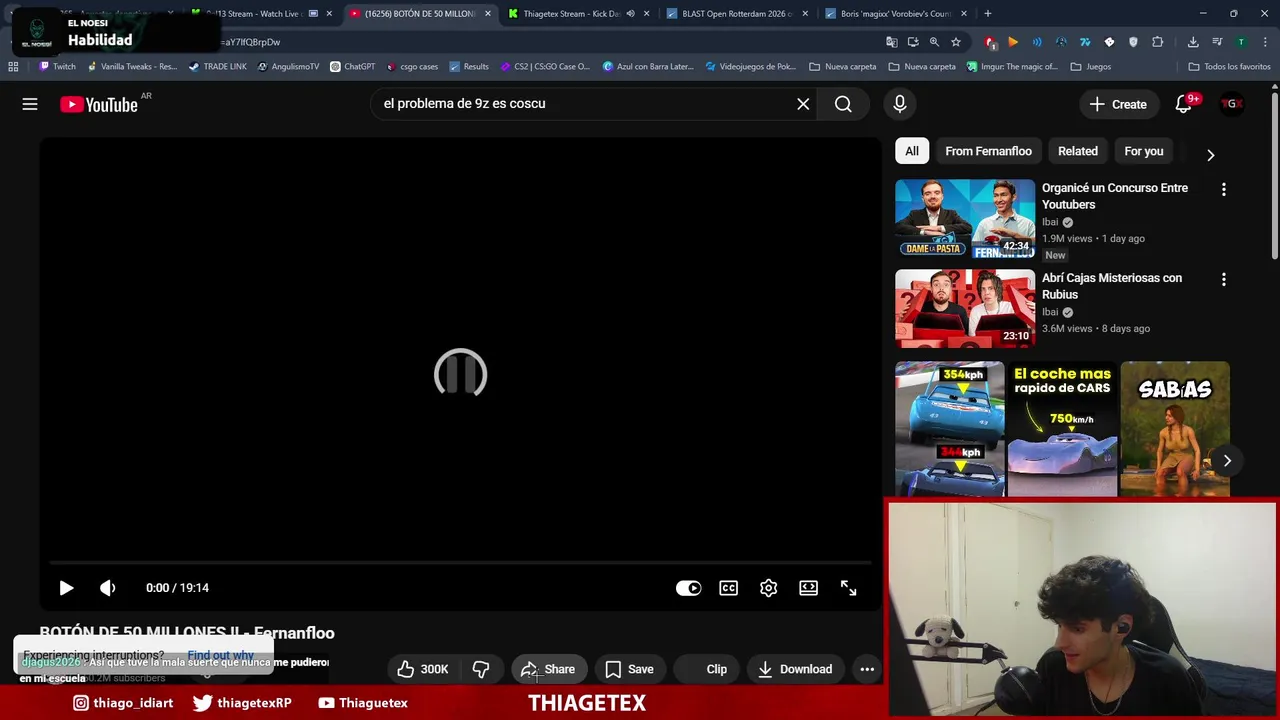Open new browser tab with plus button

[987, 13]
